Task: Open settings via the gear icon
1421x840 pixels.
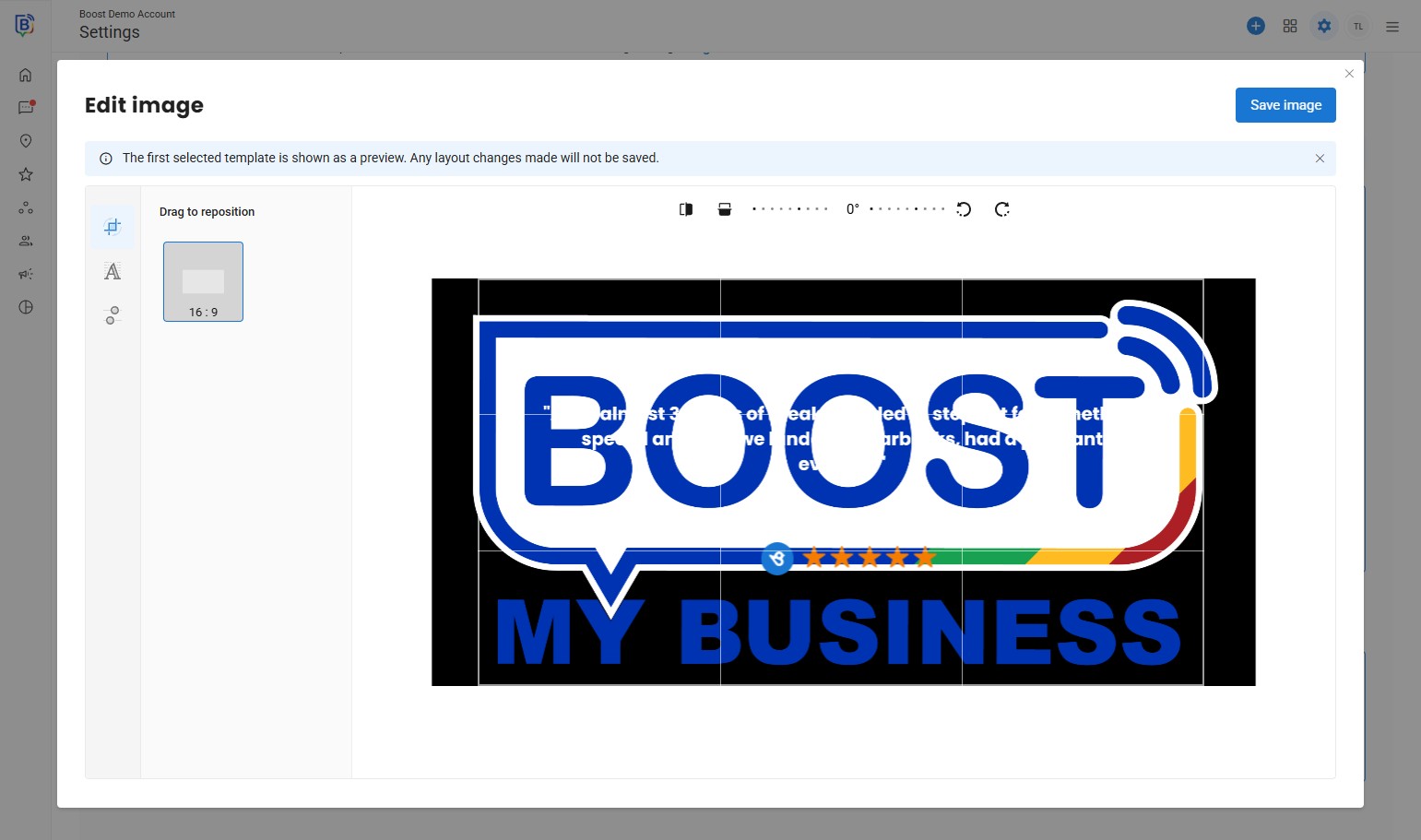Action: (x=1324, y=26)
